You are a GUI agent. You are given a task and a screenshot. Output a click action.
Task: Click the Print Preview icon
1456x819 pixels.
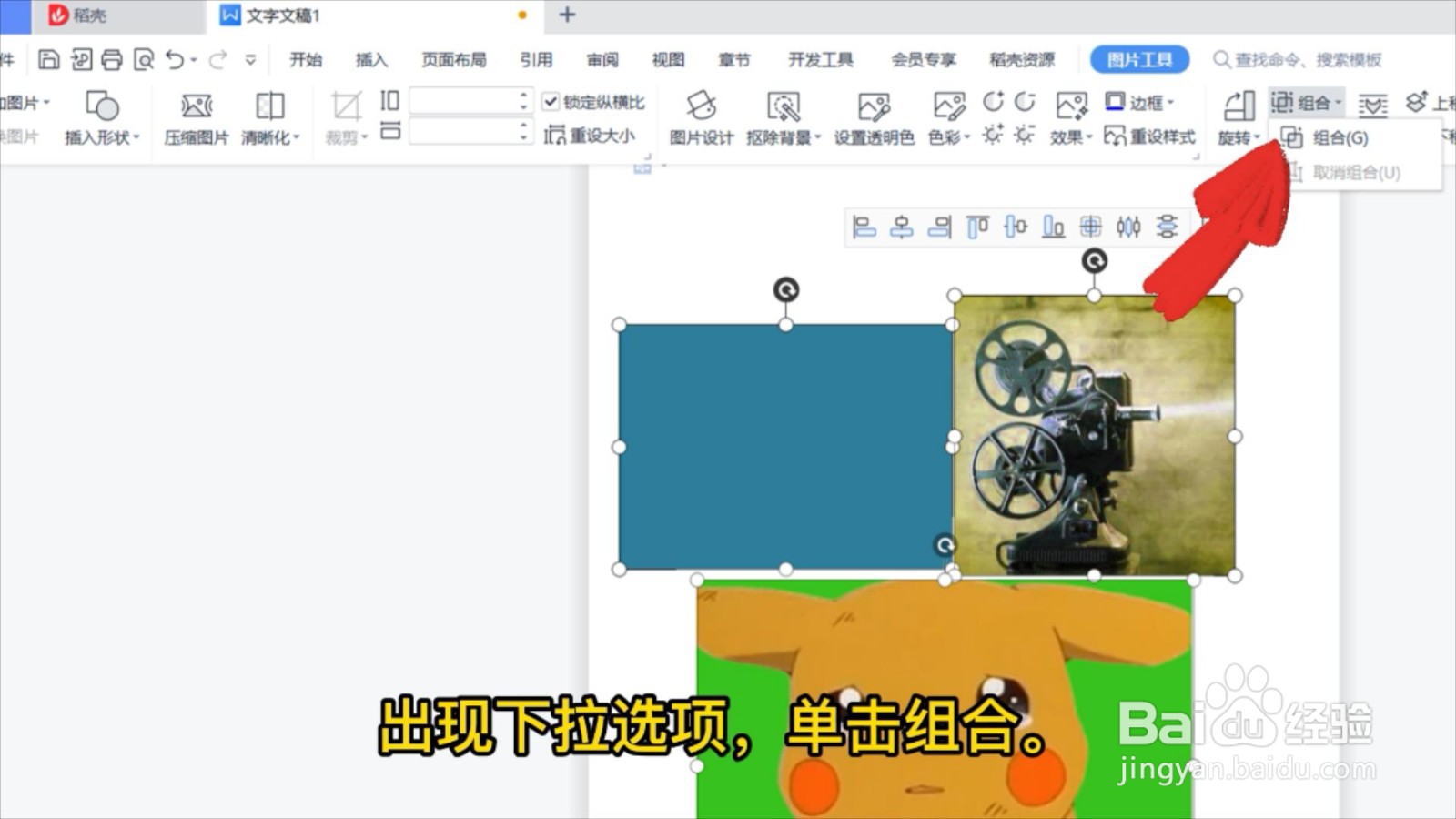(x=143, y=60)
